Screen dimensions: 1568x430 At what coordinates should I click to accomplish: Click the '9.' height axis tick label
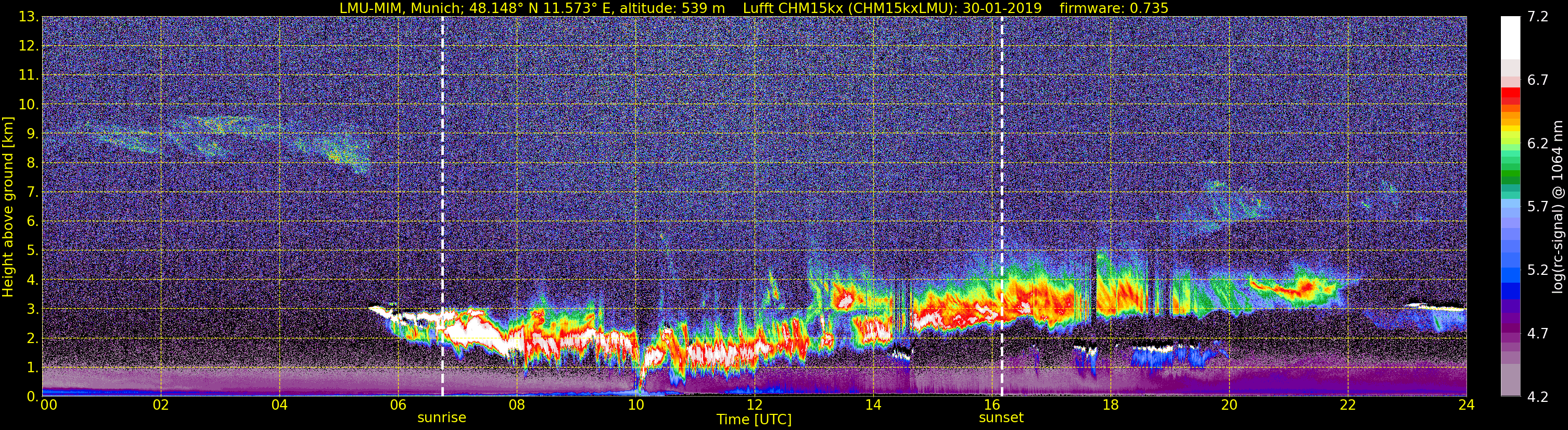(x=32, y=134)
